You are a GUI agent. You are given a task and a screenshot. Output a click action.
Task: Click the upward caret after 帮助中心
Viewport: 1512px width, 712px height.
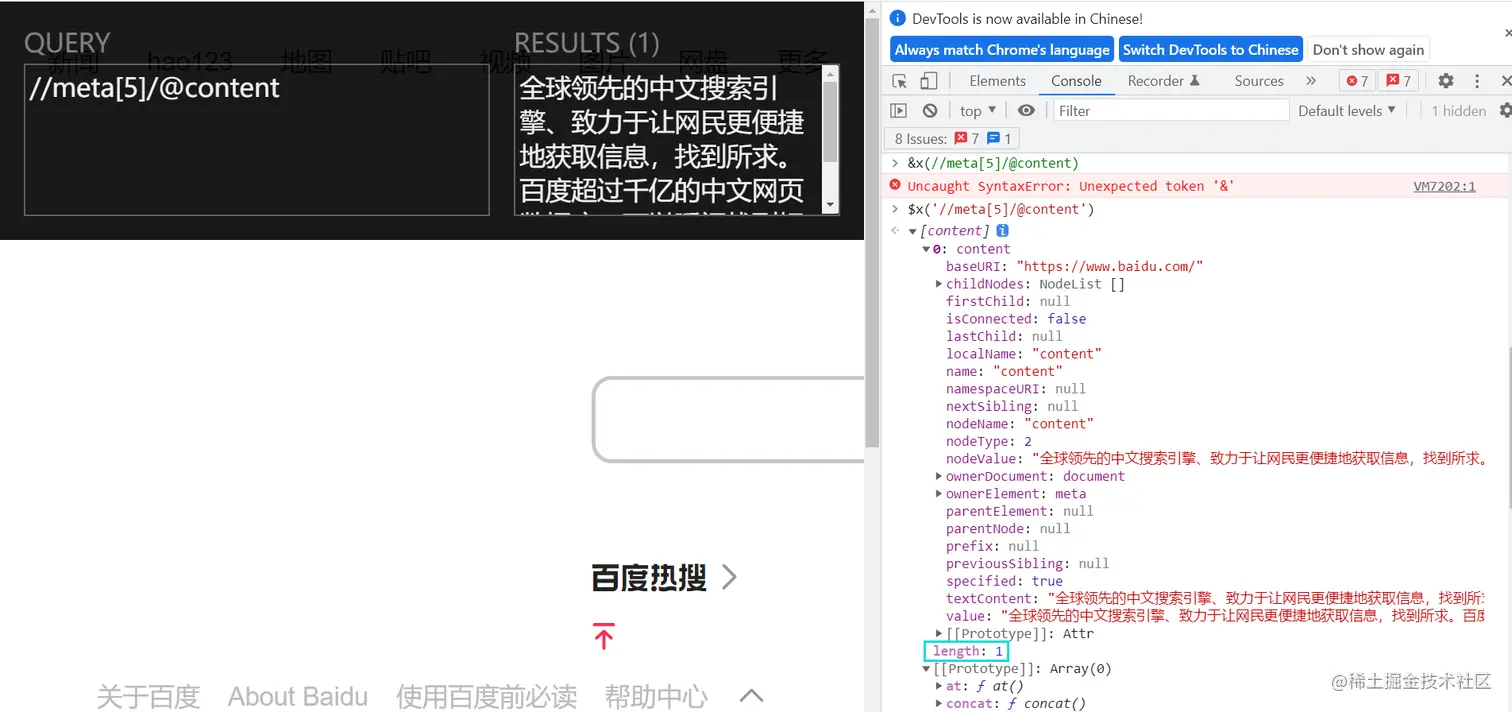pos(752,696)
